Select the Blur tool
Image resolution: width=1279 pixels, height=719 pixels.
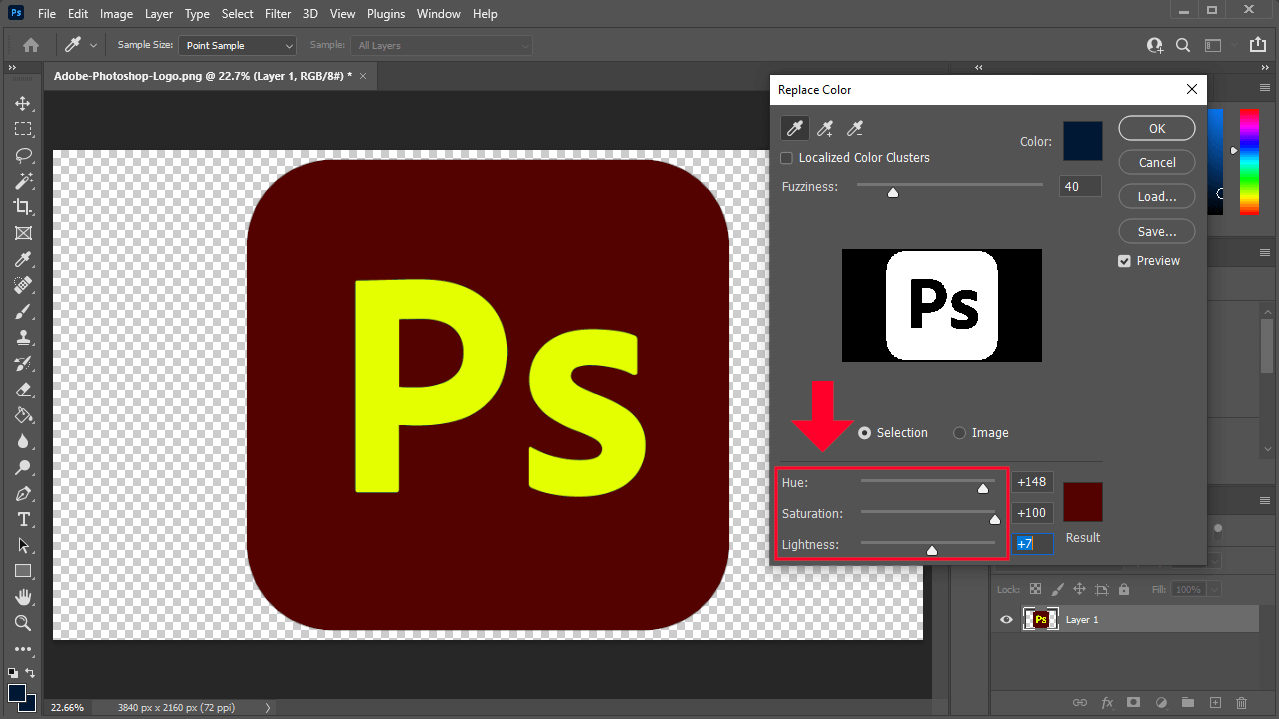(x=23, y=441)
